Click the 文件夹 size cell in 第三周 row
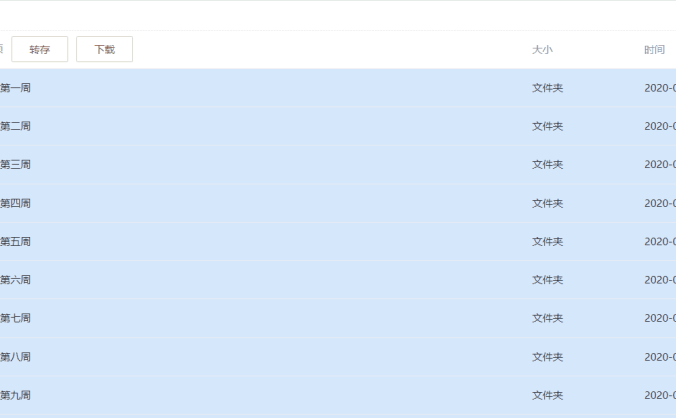 coord(547,165)
